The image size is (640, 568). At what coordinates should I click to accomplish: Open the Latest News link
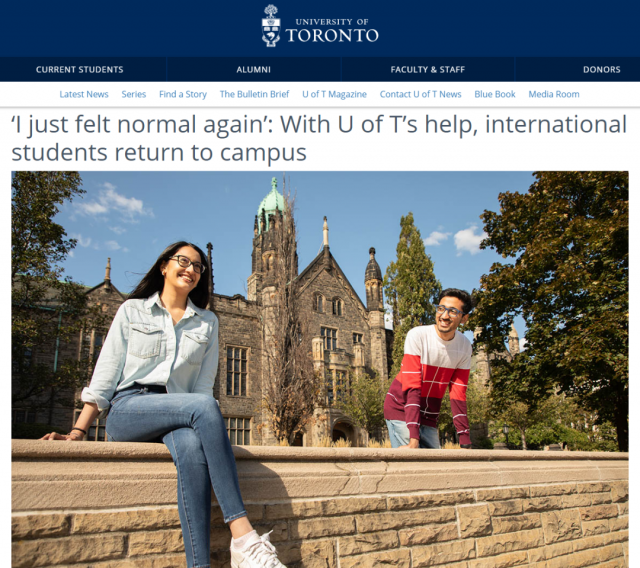click(x=84, y=94)
